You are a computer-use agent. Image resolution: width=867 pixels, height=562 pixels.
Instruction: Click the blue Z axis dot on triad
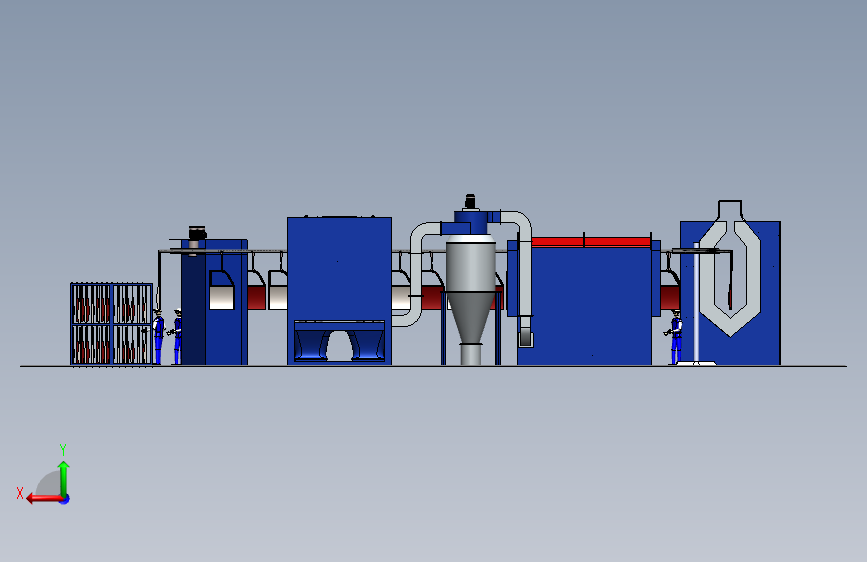coord(65,499)
